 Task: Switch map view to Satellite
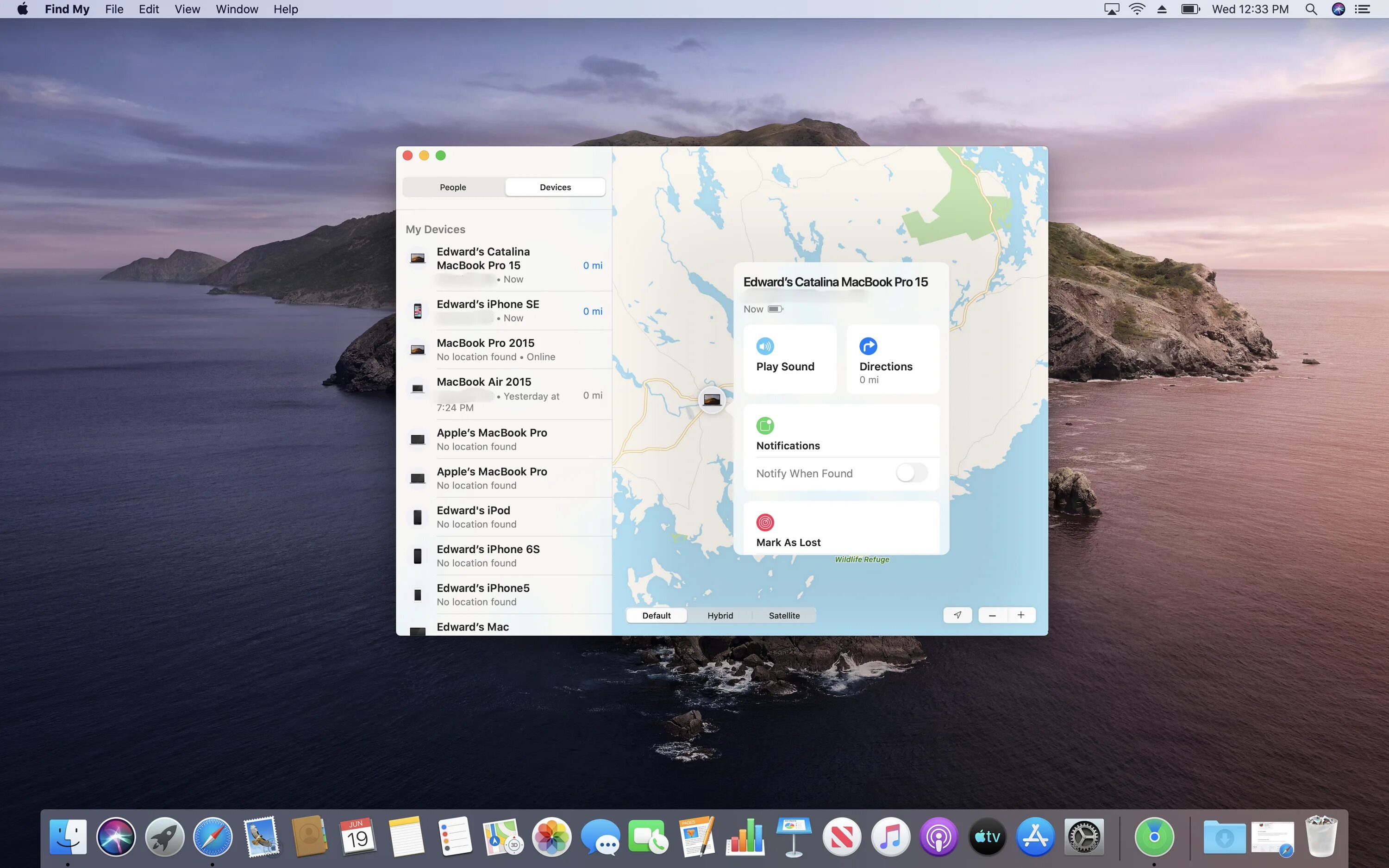[784, 615]
